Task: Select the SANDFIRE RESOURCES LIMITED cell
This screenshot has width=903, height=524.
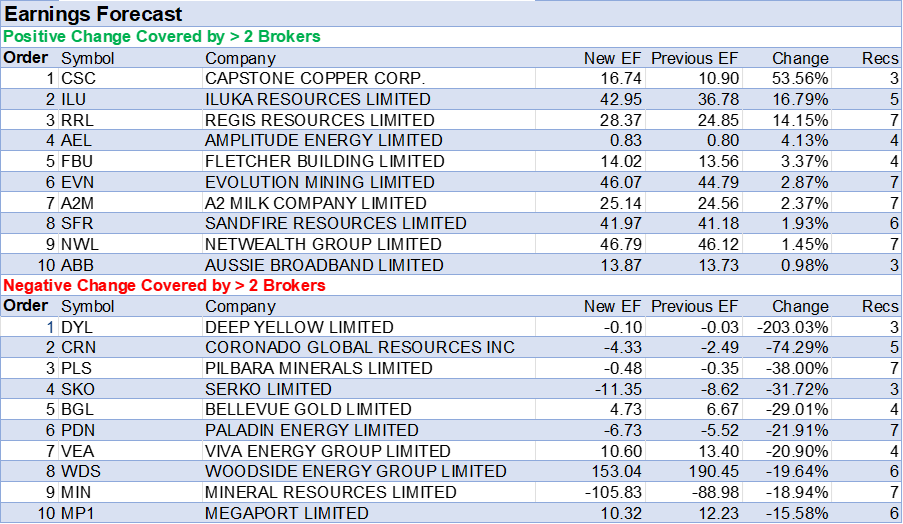Action: [336, 224]
